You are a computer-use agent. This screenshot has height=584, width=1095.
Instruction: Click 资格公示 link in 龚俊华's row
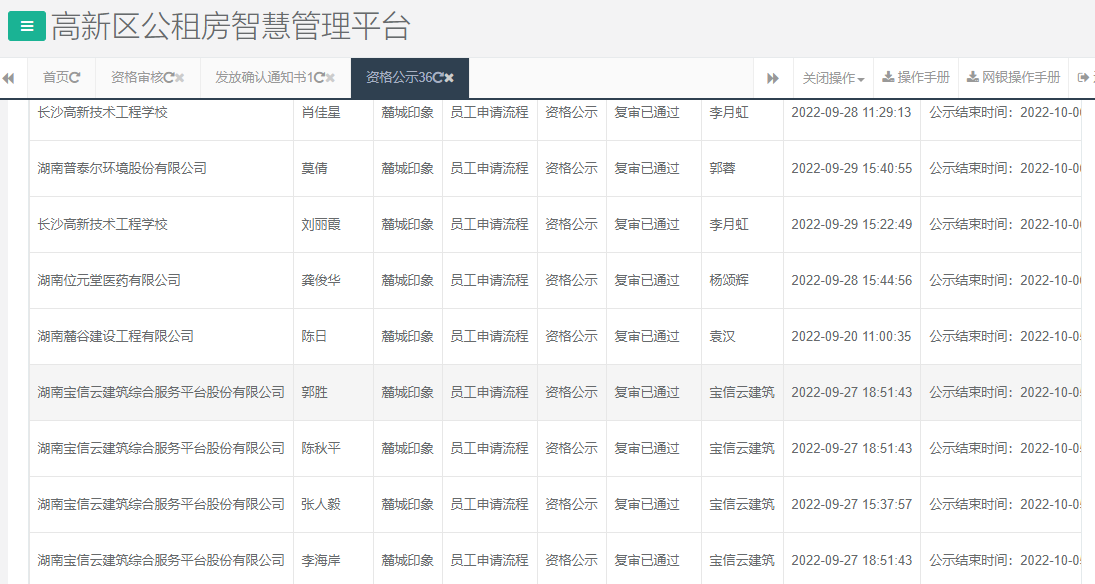pyautogui.click(x=572, y=280)
